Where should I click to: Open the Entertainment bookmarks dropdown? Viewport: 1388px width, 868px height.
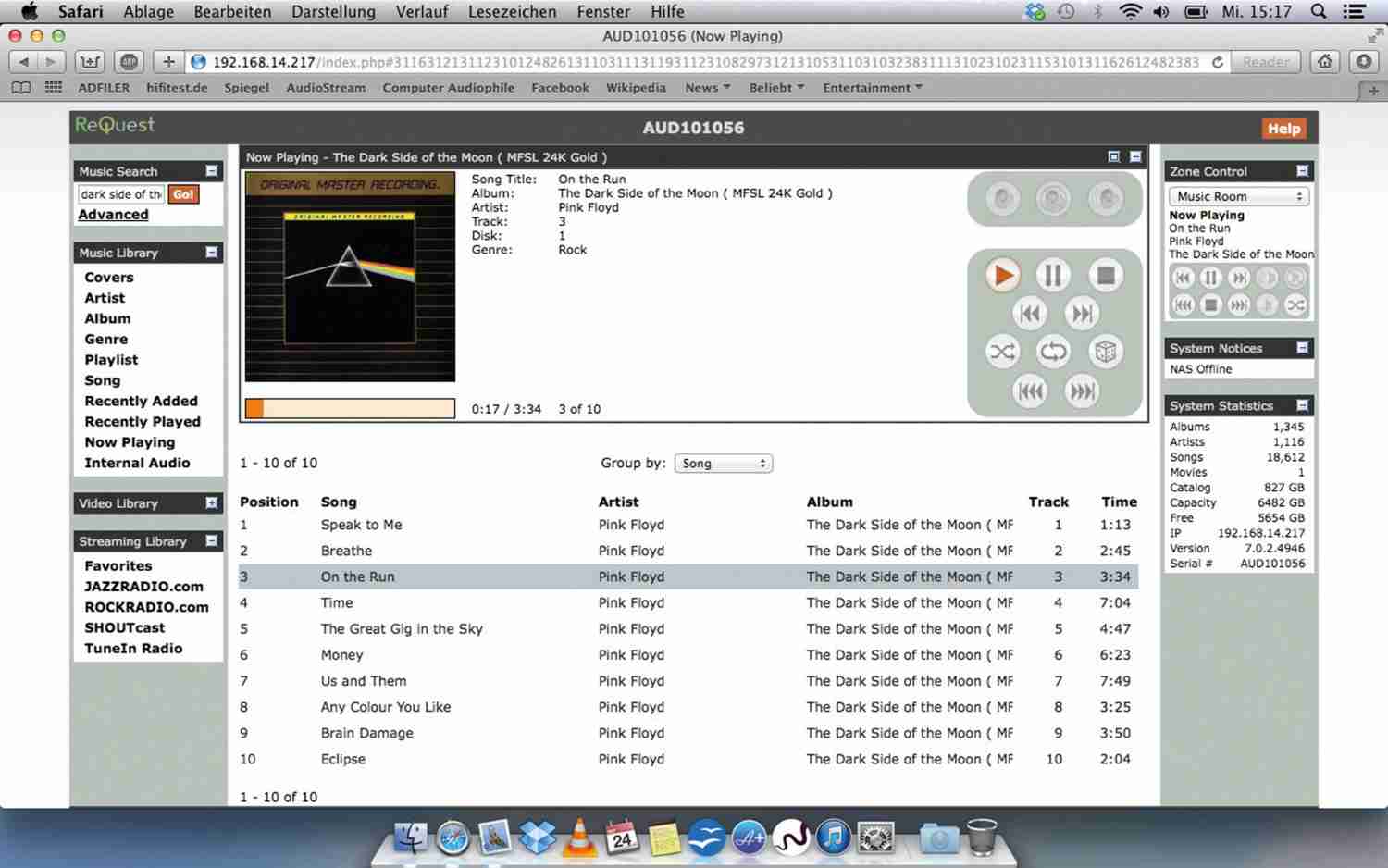point(873,88)
